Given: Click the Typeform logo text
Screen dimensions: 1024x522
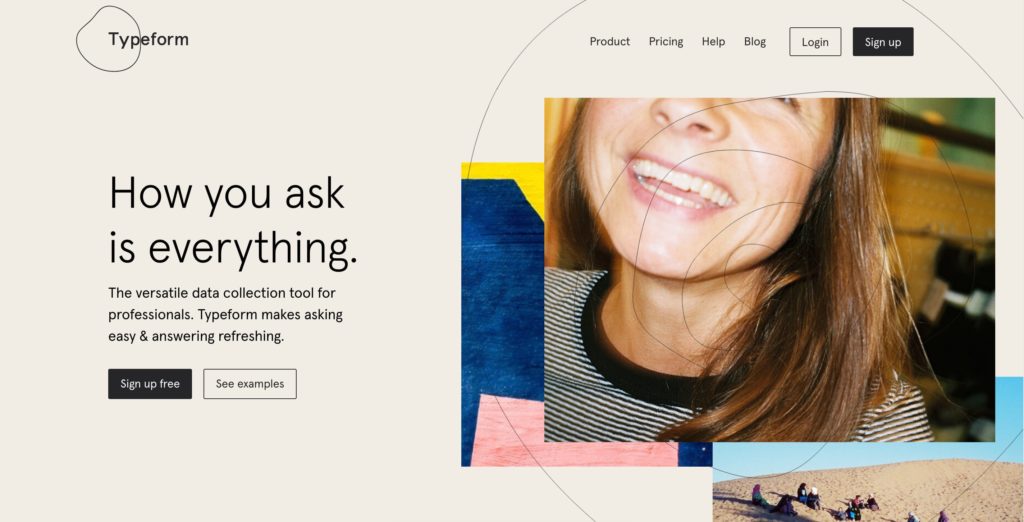Looking at the screenshot, I should pos(148,40).
